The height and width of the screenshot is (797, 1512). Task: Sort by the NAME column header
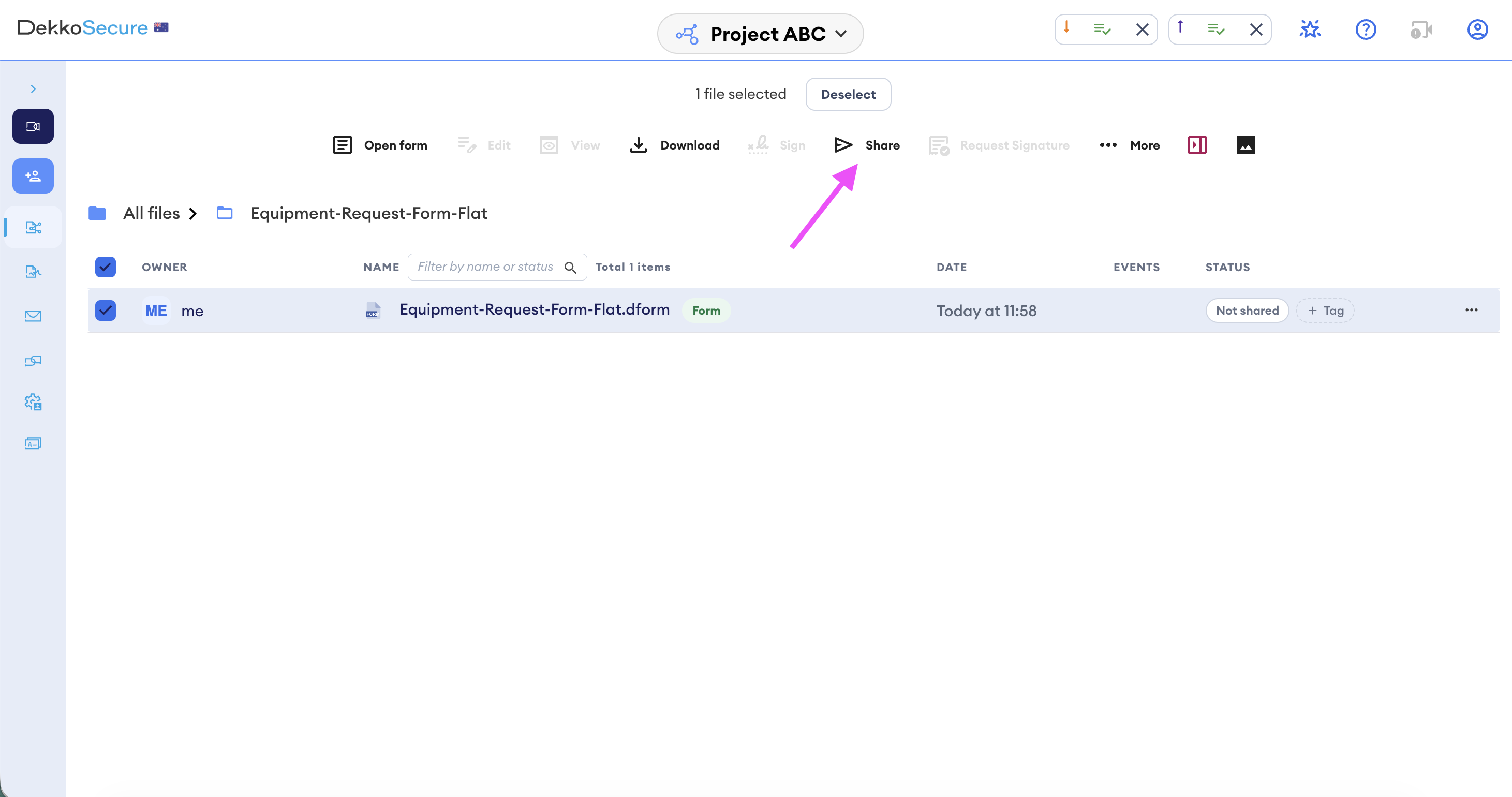click(x=381, y=267)
